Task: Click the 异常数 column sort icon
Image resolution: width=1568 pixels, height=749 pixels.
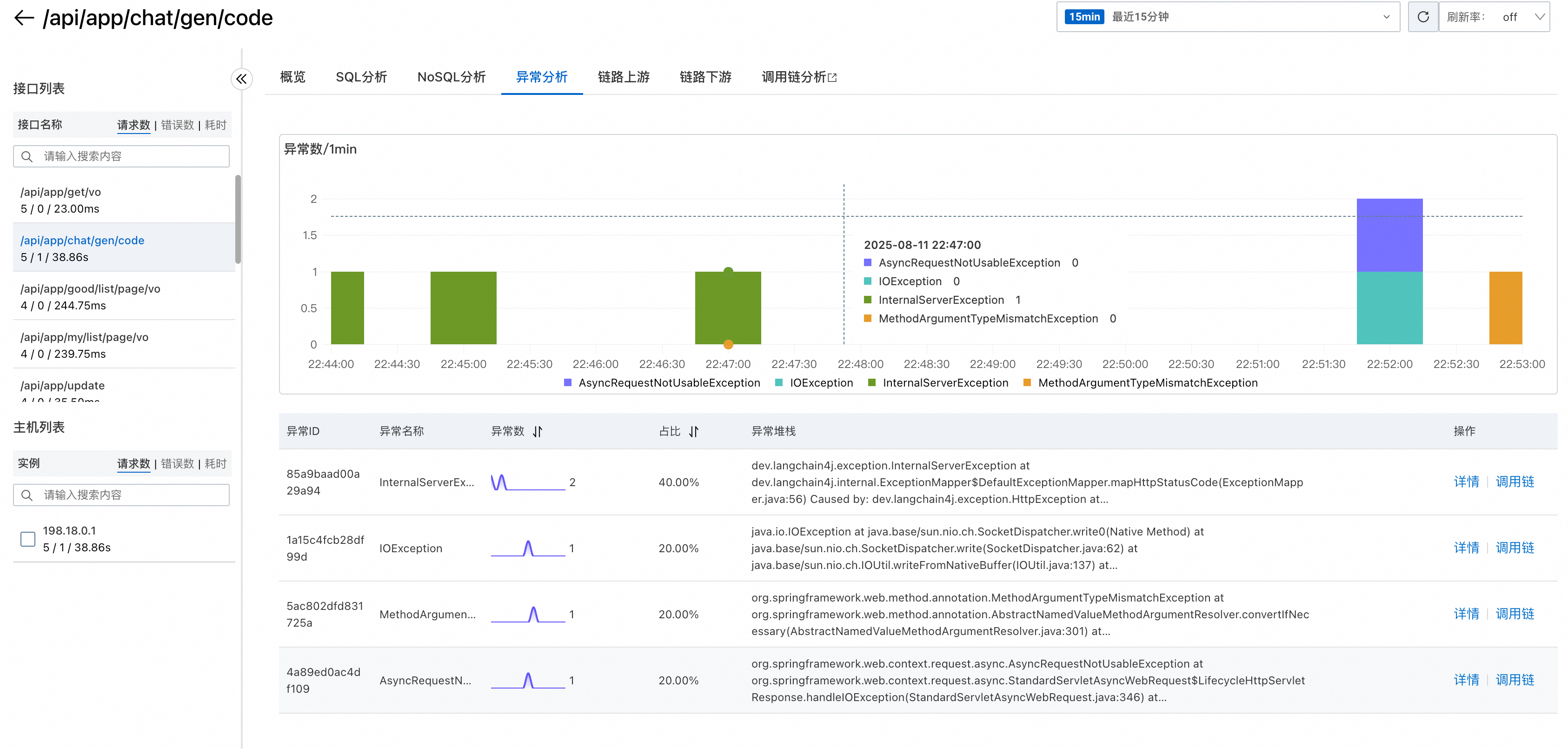Action: click(538, 432)
